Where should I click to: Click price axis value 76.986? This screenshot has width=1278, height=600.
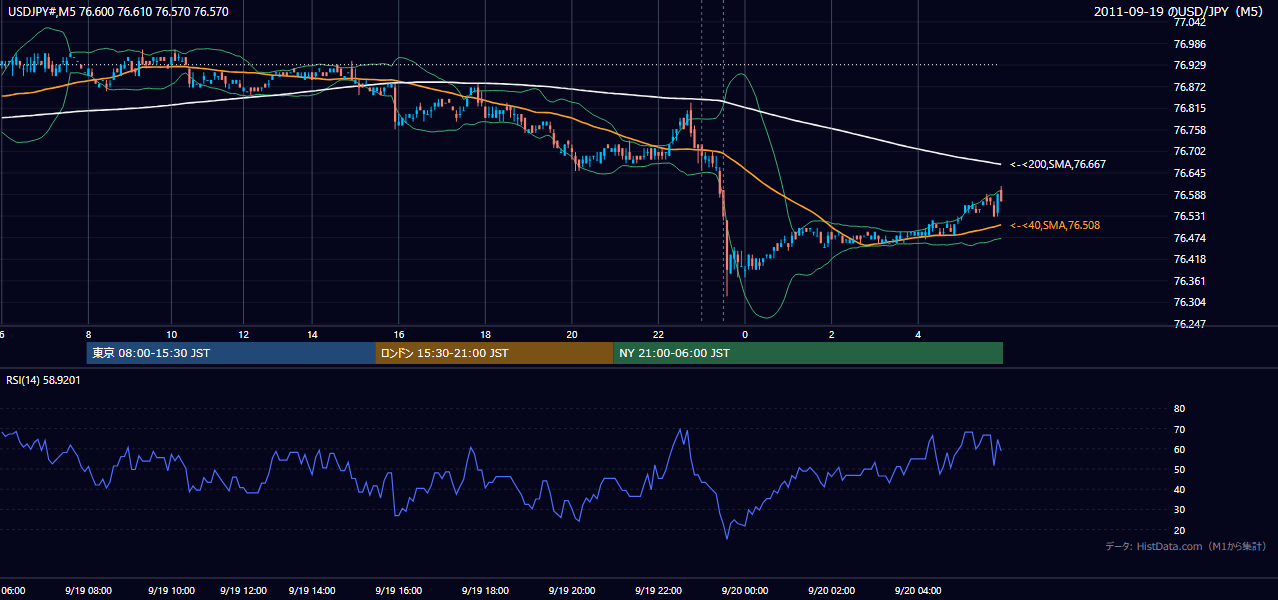(1191, 44)
